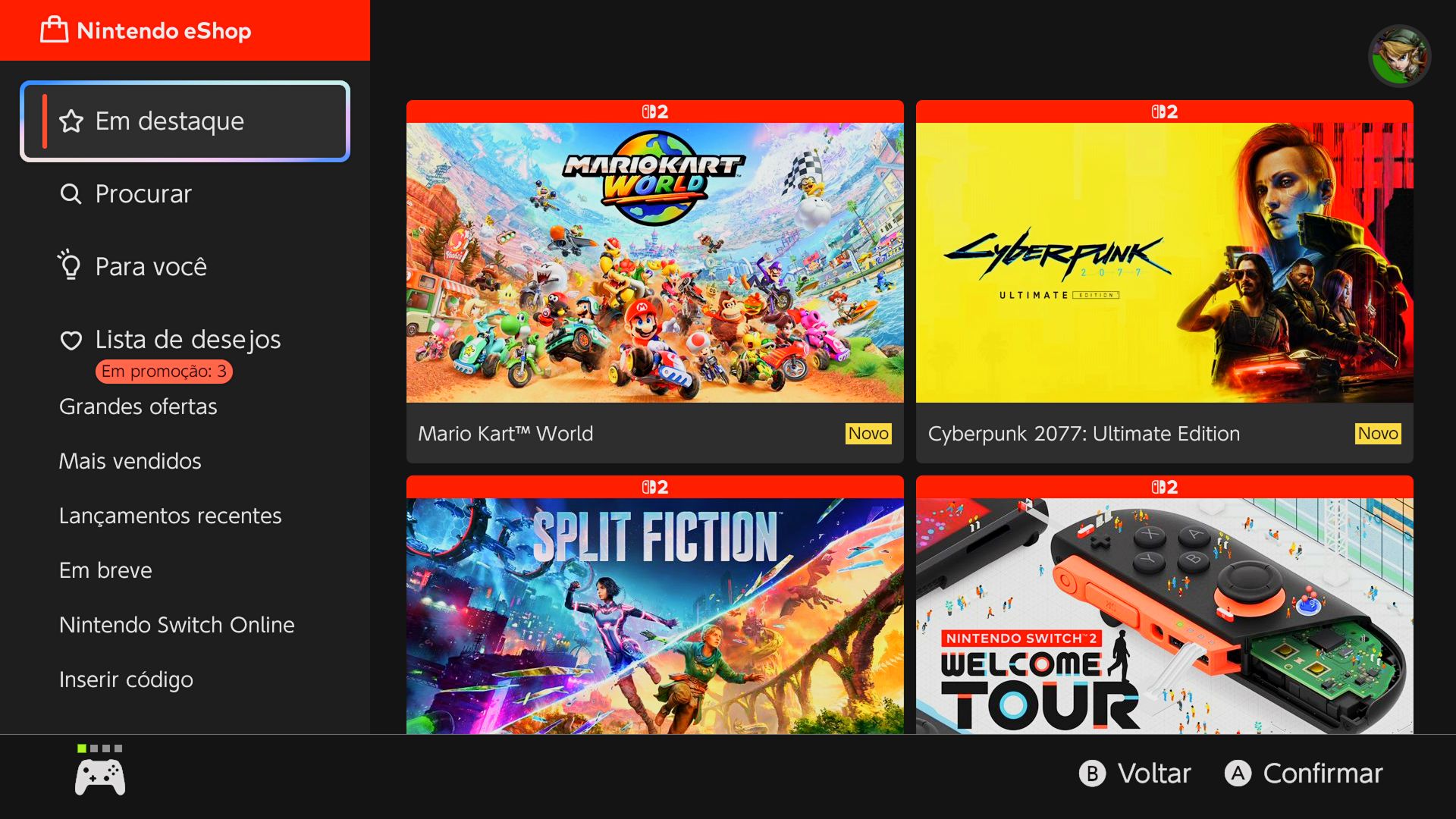
Task: Click the star icon beside Em destaque
Action: (x=71, y=121)
